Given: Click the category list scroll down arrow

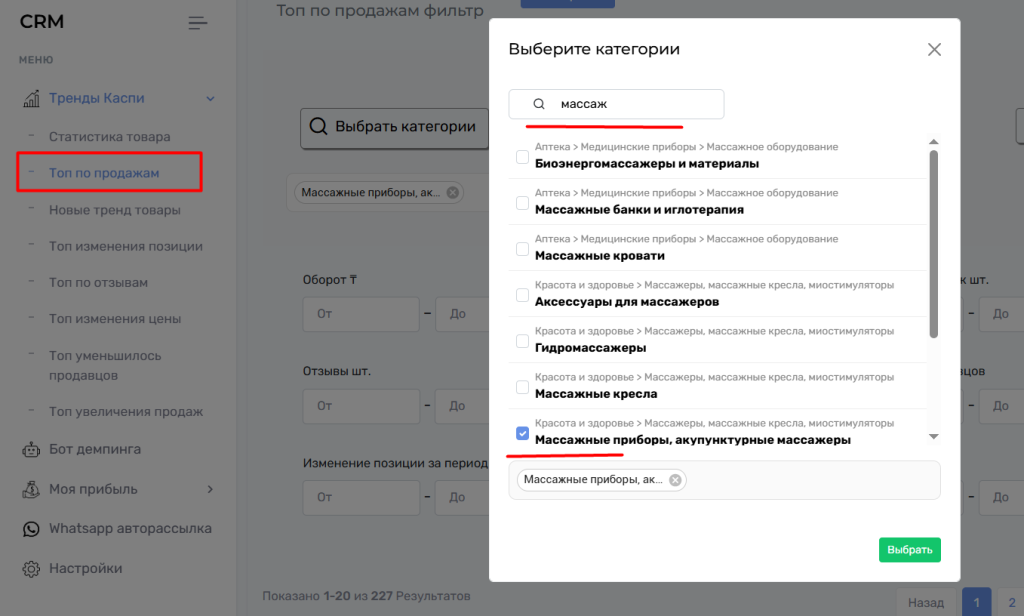Looking at the screenshot, I should pyautogui.click(x=934, y=436).
